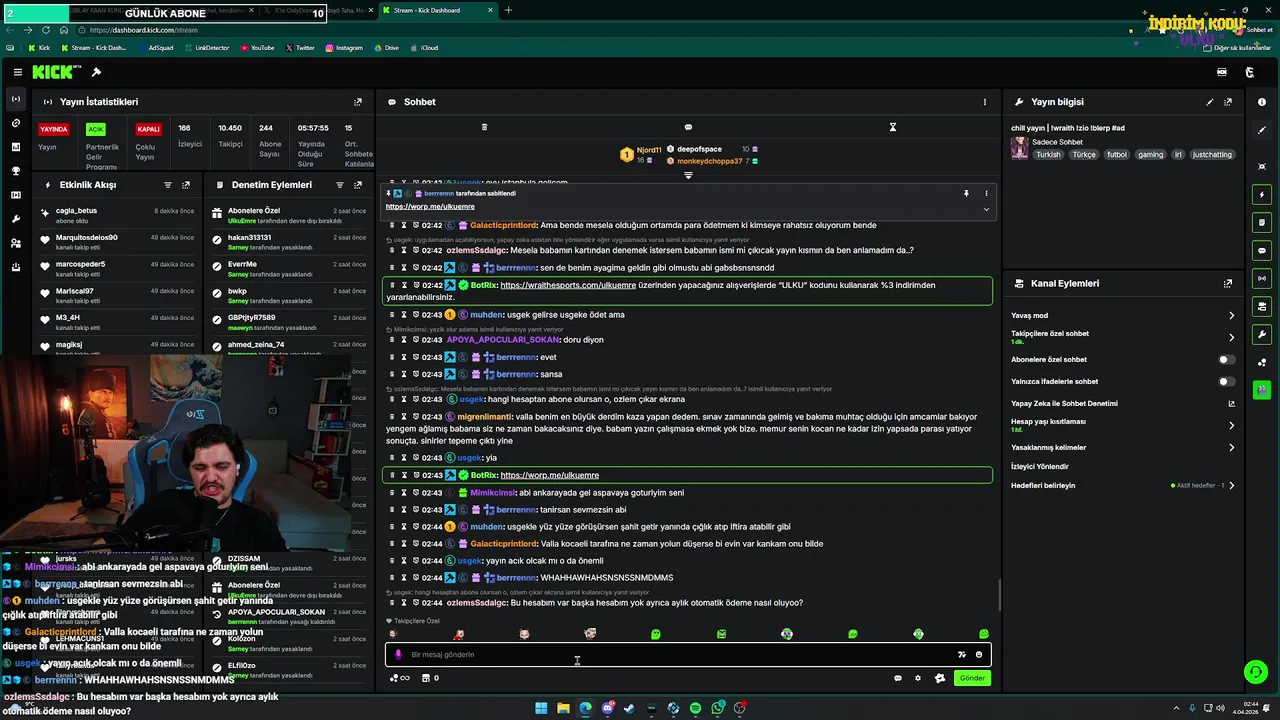Collapse the top chatters bar with the chevron
This screenshot has height=720, width=1280.
pos(688,175)
